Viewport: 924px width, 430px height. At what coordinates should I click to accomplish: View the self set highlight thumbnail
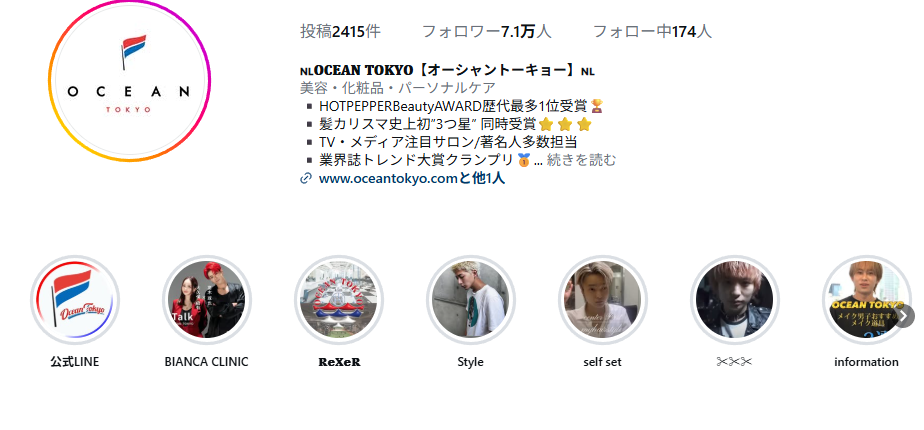(x=602, y=299)
